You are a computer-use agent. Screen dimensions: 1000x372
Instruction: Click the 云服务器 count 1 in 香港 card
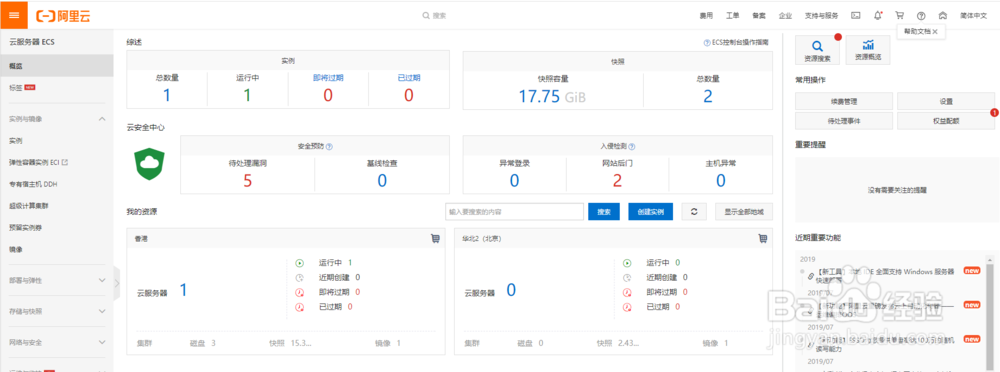click(x=183, y=291)
